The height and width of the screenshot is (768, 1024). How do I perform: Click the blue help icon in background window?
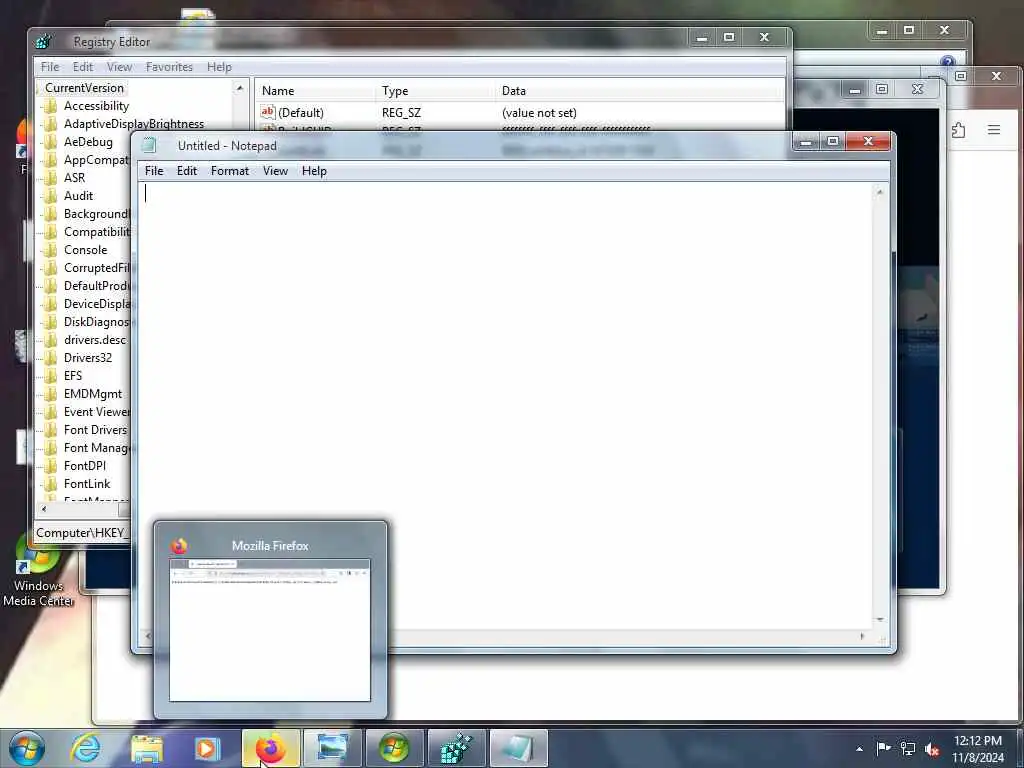click(948, 62)
